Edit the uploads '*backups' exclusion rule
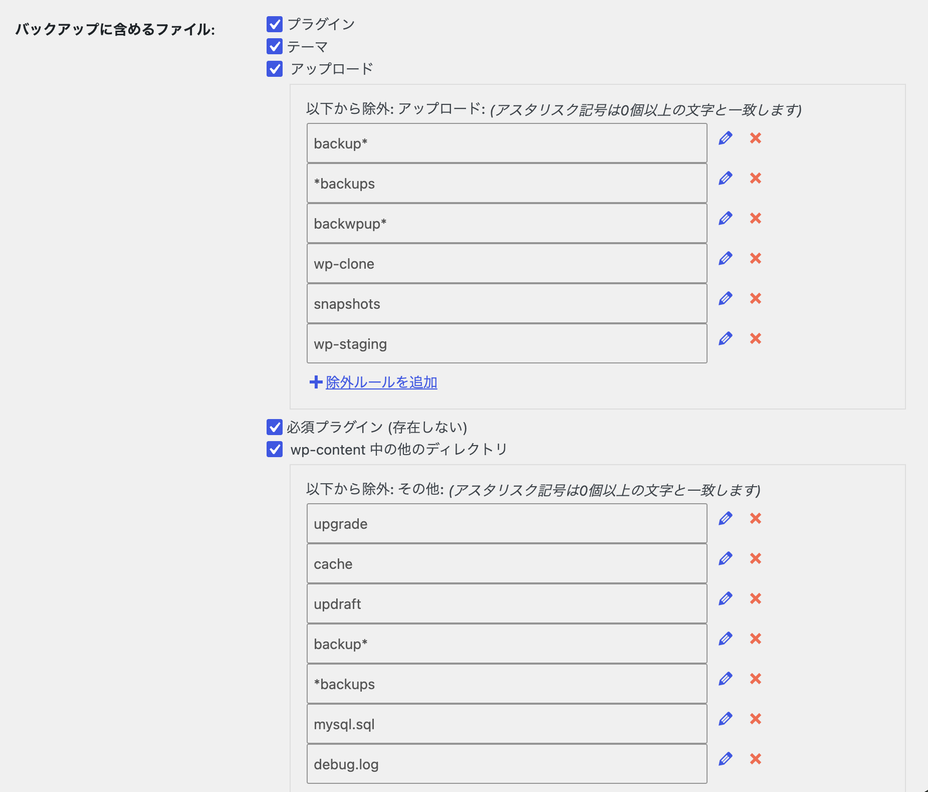The height and width of the screenshot is (792, 928). coord(725,178)
